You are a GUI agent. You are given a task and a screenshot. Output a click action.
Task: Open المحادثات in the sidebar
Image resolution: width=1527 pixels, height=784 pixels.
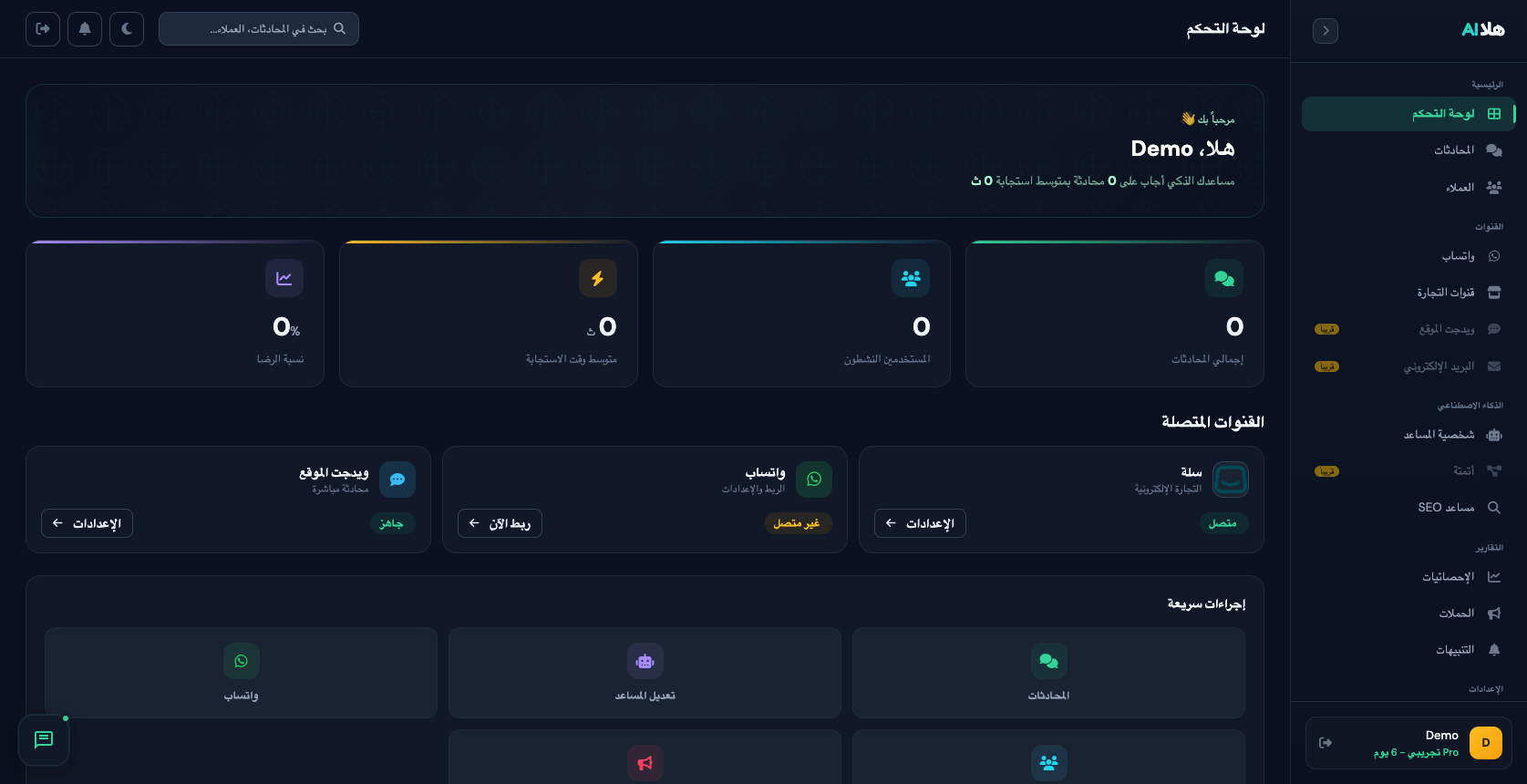1408,150
